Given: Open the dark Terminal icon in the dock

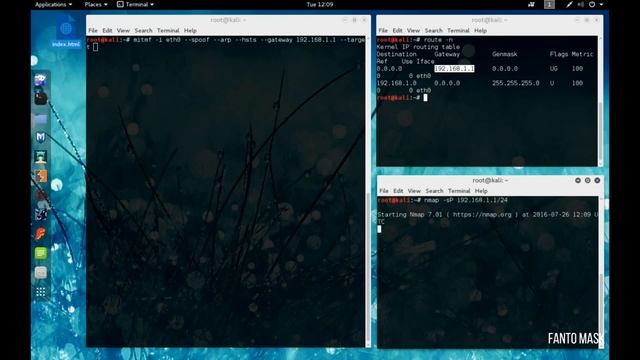Looking at the screenshot, I should pyautogui.click(x=40, y=98).
